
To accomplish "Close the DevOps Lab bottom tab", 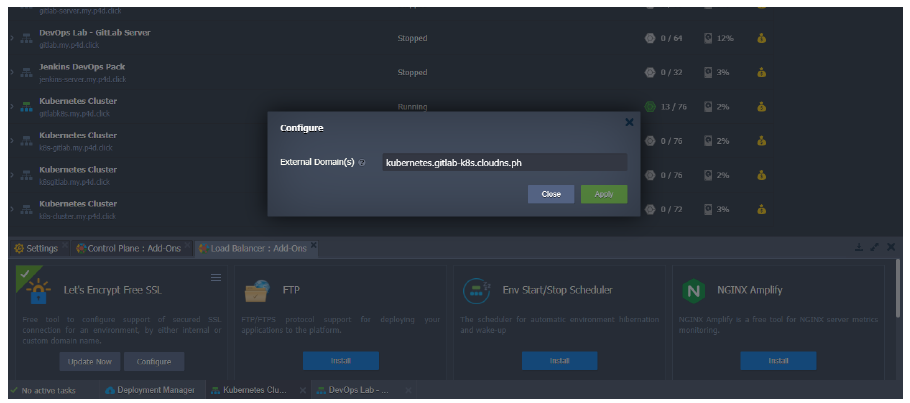I will (408, 390).
